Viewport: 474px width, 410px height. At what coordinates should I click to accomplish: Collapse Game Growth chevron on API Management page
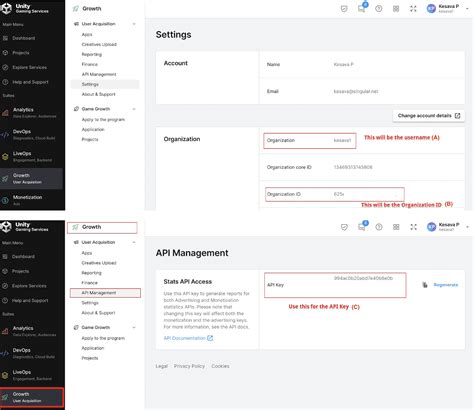coord(134,328)
